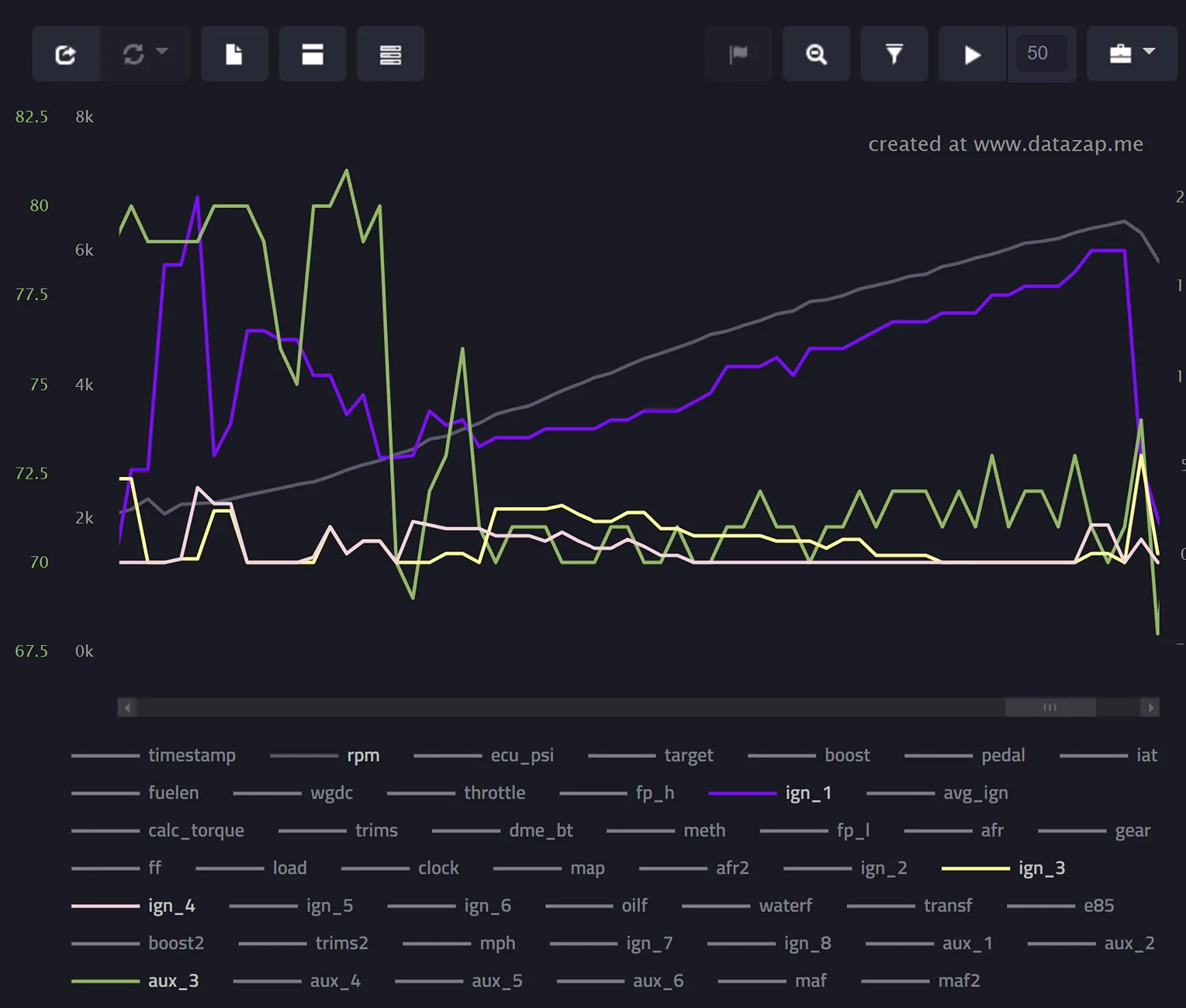This screenshot has height=1008, width=1186.
Task: Start playback with the play button
Action: pyautogui.click(x=973, y=54)
